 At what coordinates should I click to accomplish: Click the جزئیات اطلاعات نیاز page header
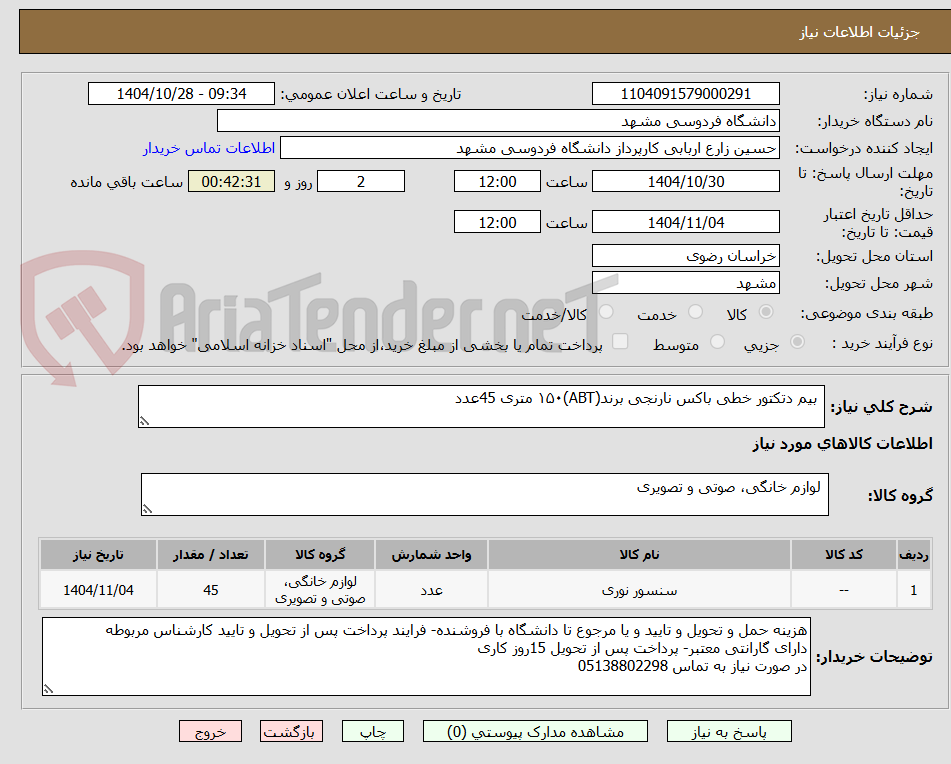[859, 32]
